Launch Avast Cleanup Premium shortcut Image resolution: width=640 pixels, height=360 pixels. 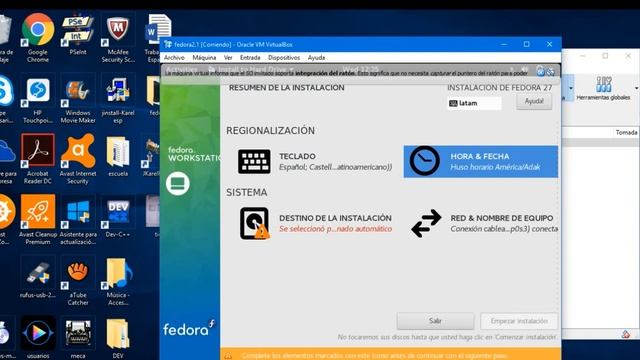point(38,220)
